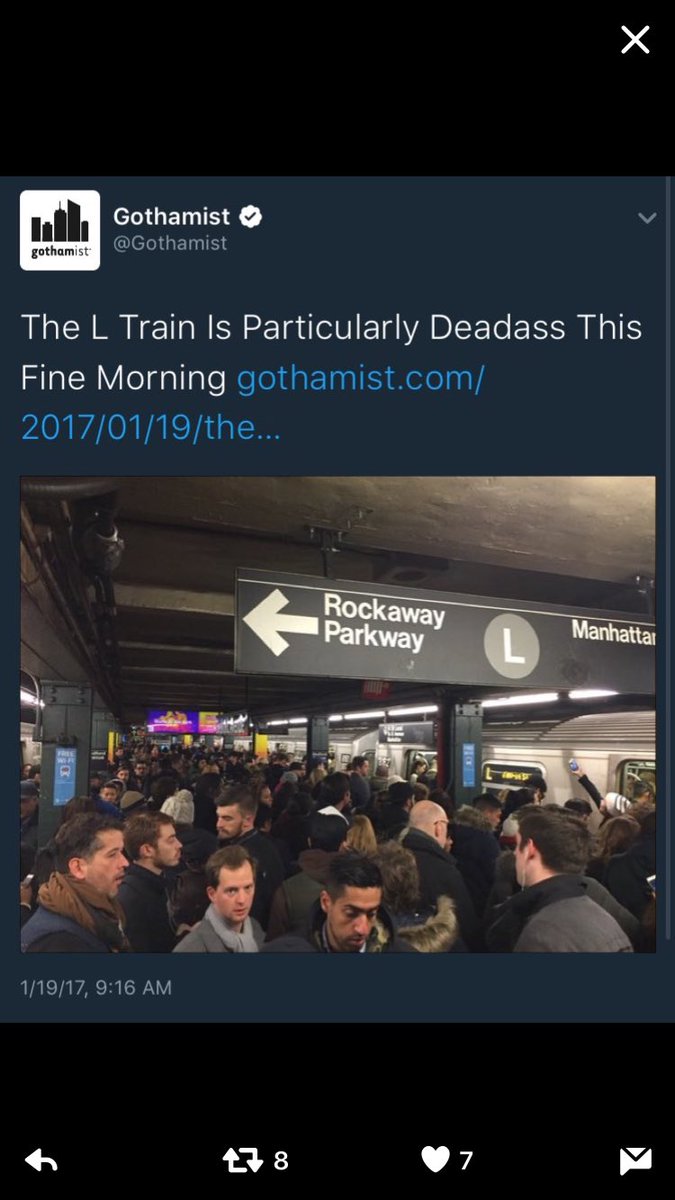
Task: Tap the L circle logo in the photo
Action: coord(511,646)
